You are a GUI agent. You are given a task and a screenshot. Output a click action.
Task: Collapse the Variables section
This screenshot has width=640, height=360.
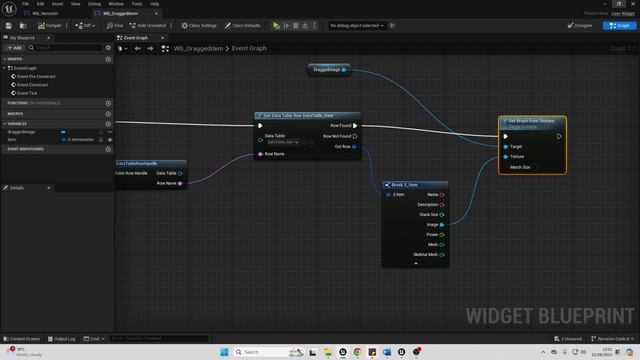point(5,124)
